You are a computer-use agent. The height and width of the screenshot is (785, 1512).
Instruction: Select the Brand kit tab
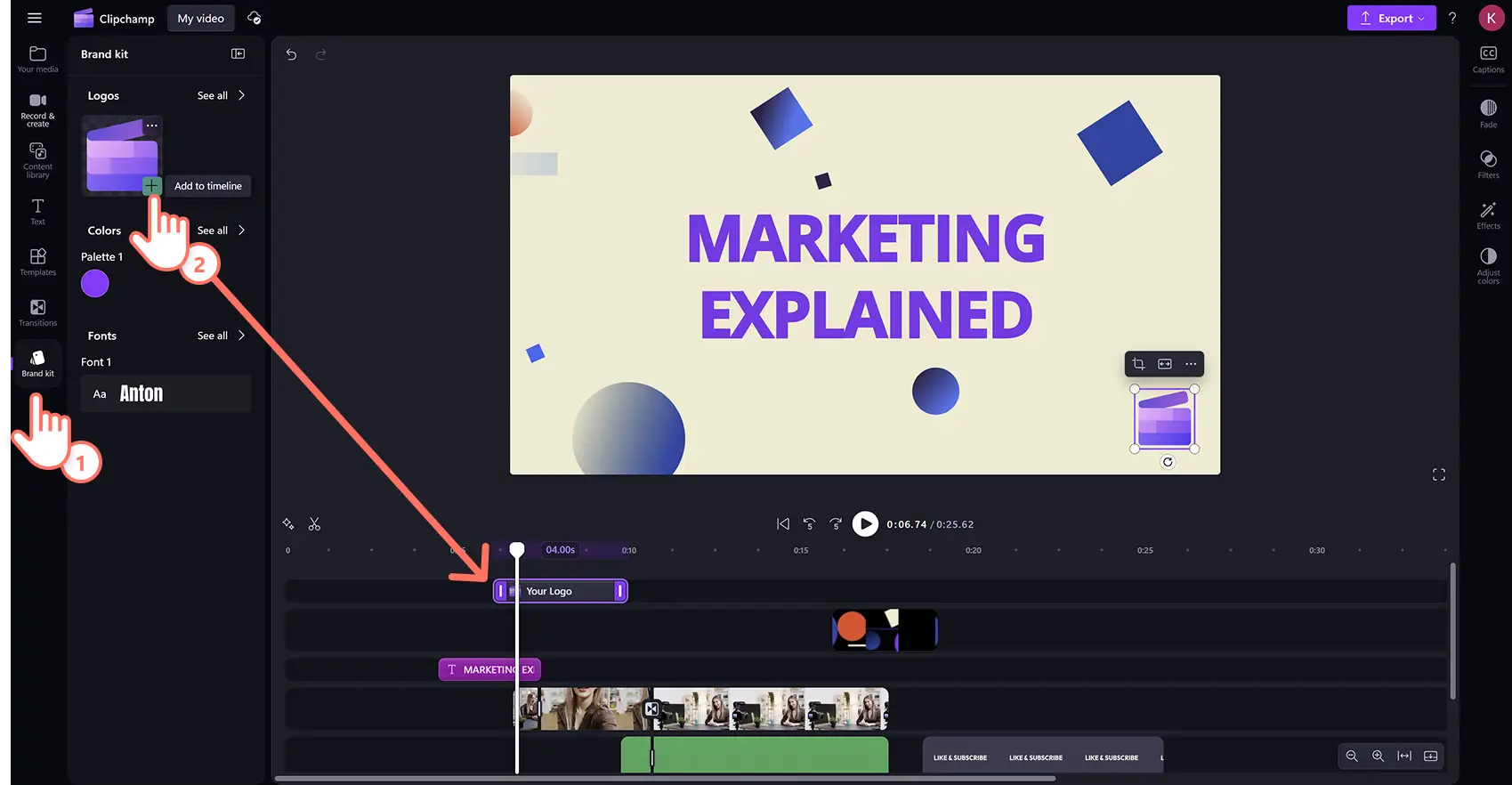coord(37,363)
